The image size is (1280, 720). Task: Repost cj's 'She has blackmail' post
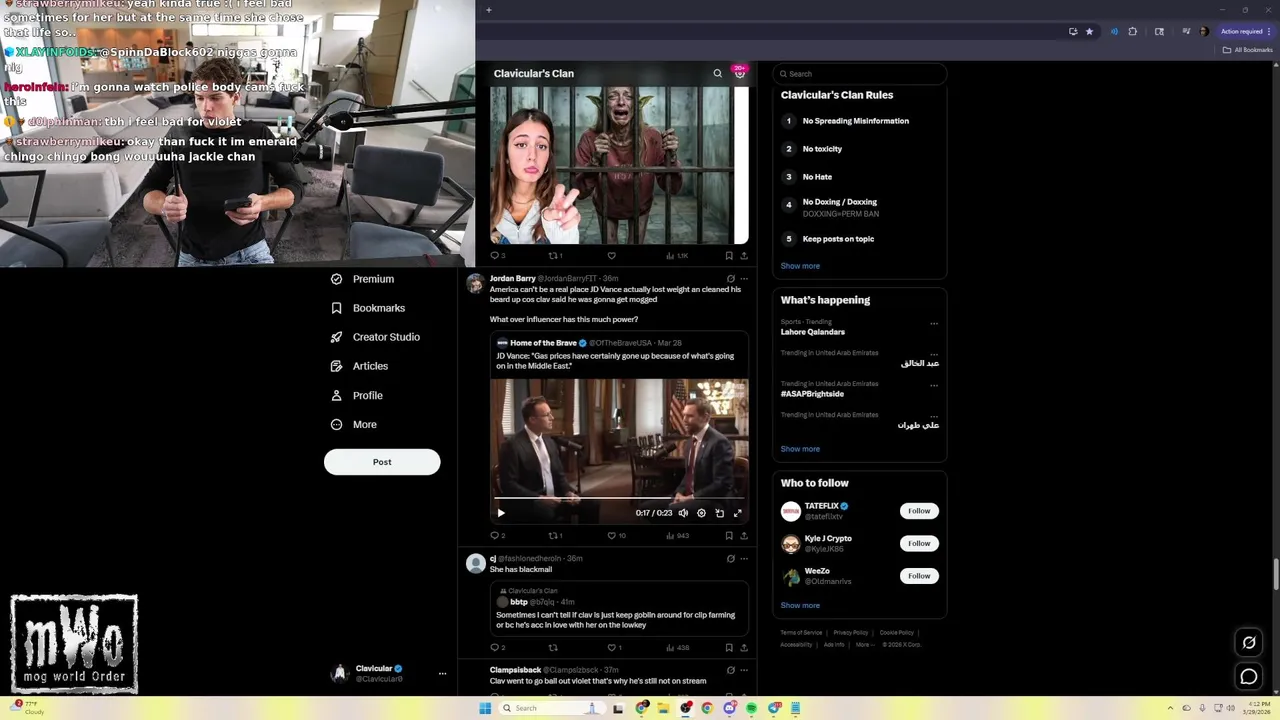tap(552, 648)
